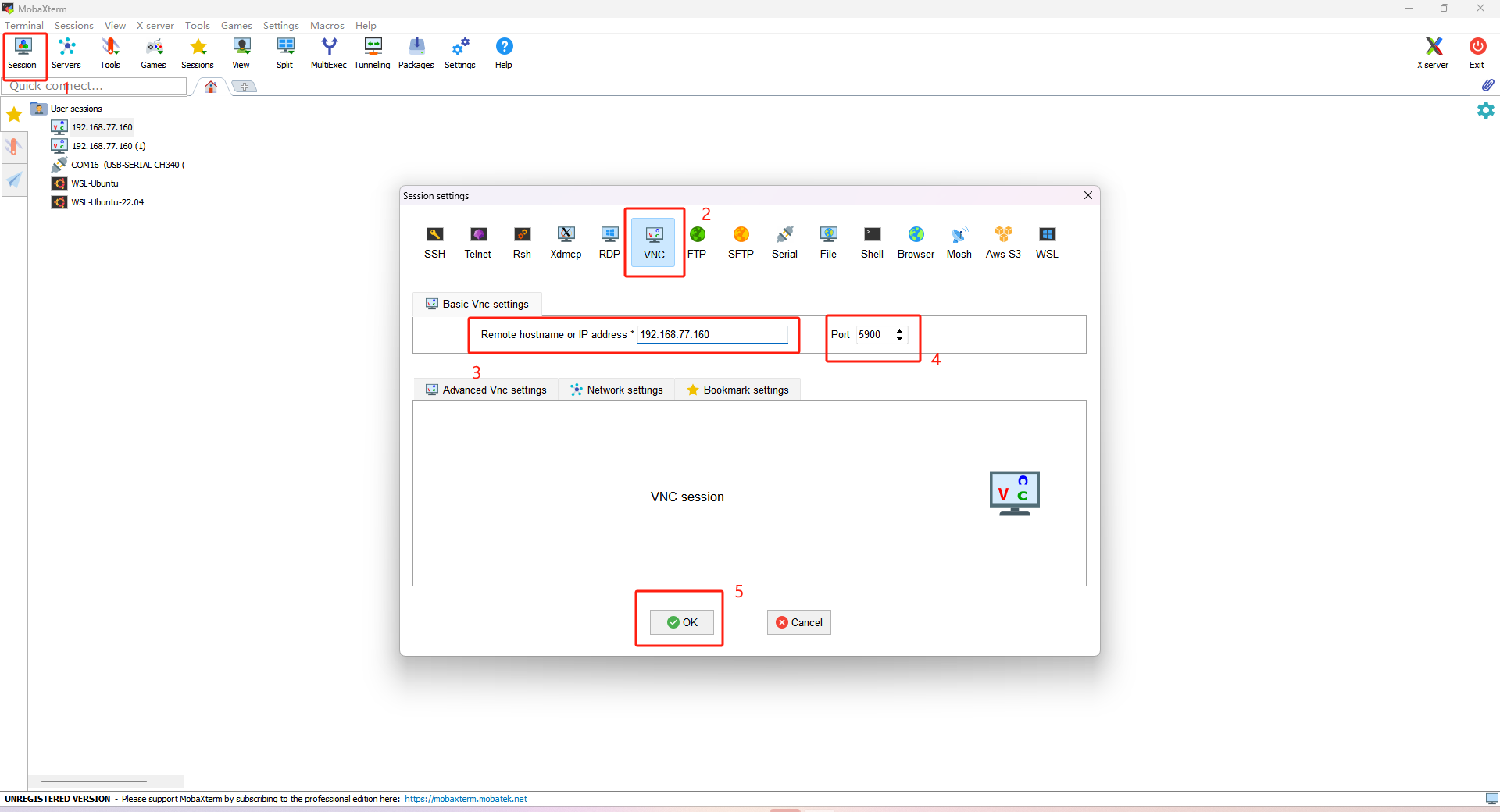Switch to Bookmark settings tab
Image resolution: width=1500 pixels, height=812 pixels.
click(737, 390)
